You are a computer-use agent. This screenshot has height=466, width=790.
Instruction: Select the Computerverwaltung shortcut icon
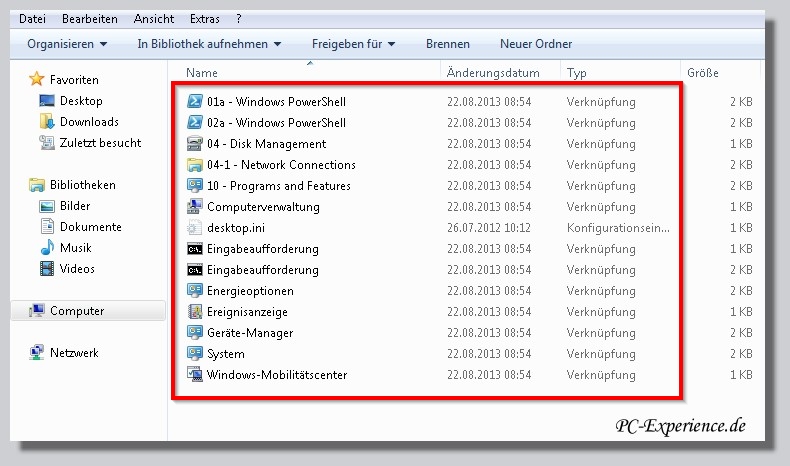pyautogui.click(x=195, y=207)
